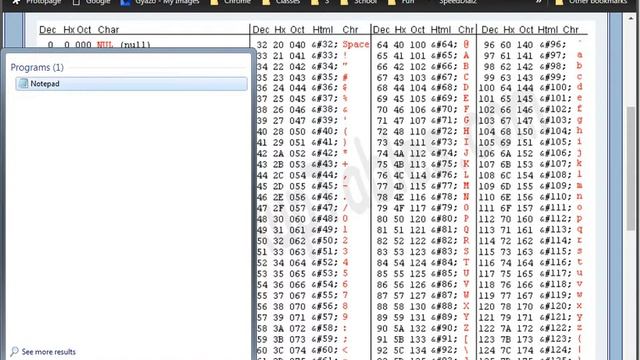Expand the bookmarks bar overflow chevron

pos(539,2)
